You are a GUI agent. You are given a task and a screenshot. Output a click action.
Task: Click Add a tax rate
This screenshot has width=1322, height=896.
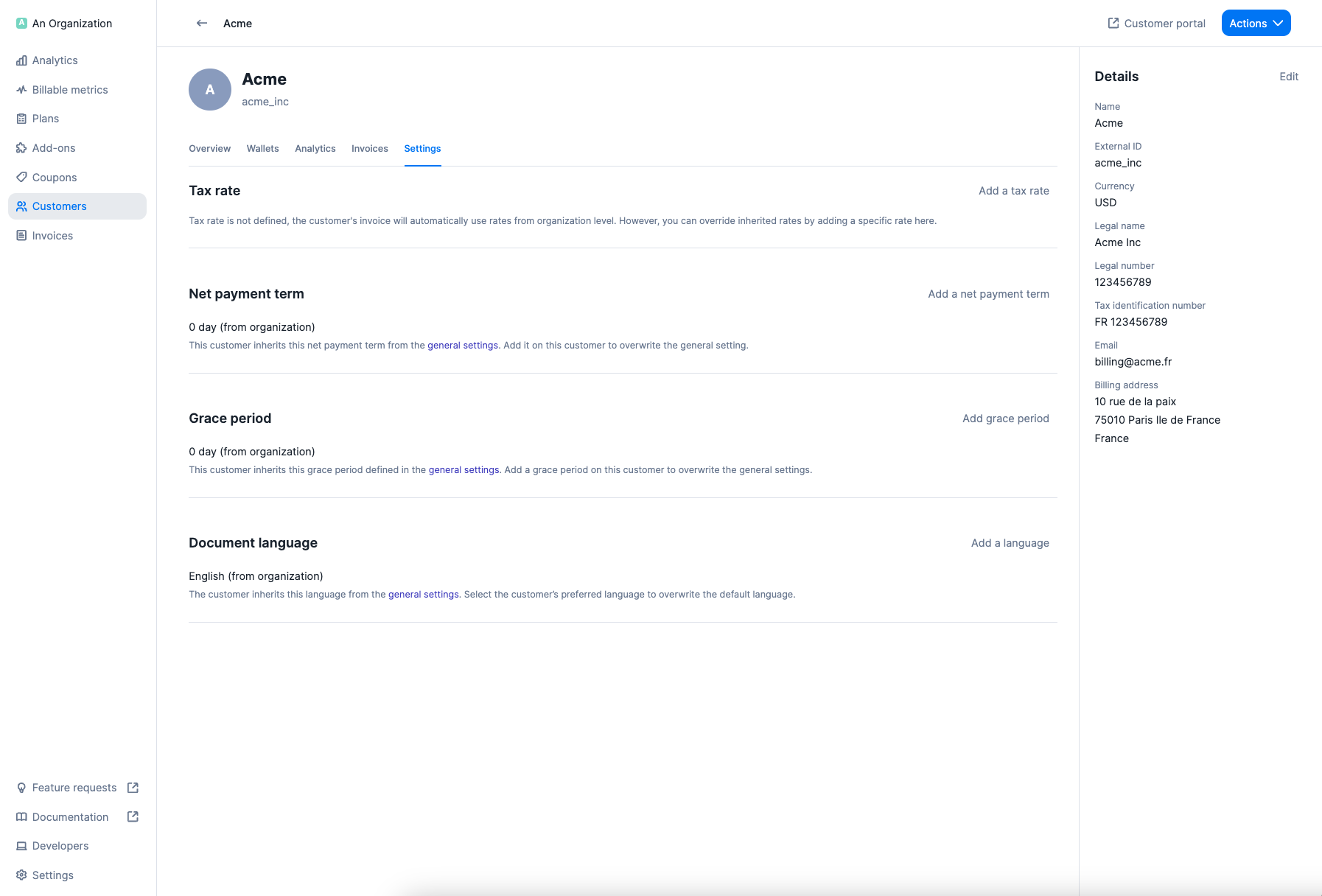click(1013, 191)
